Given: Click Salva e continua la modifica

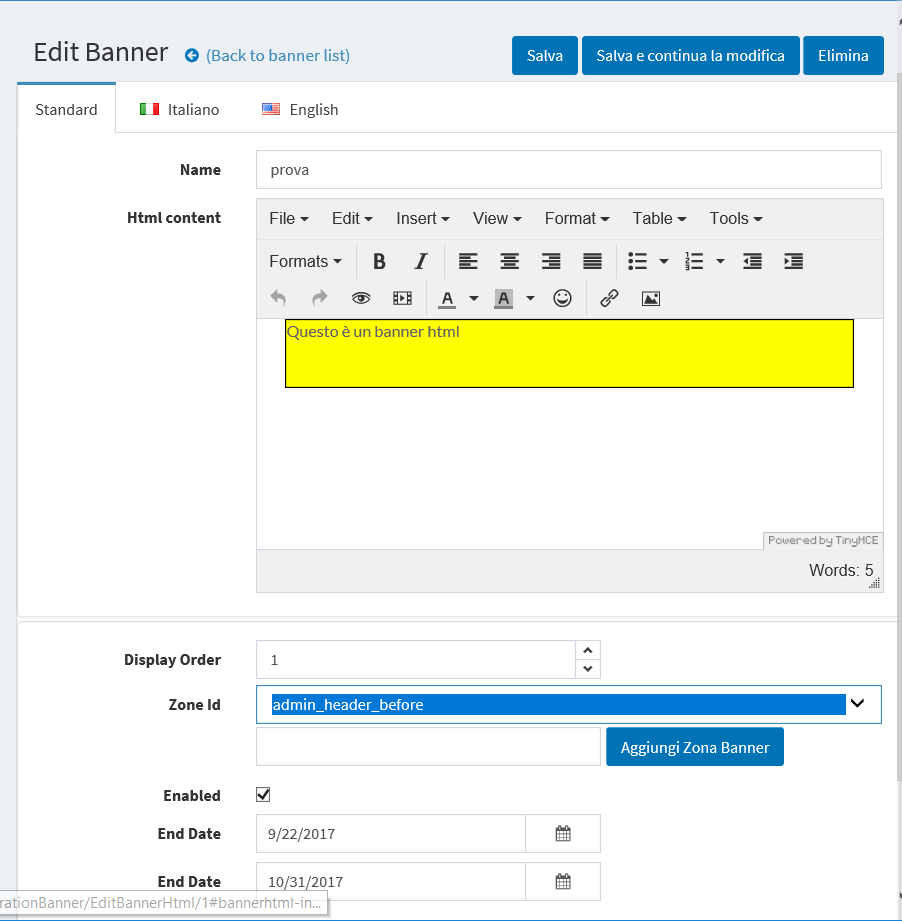Looking at the screenshot, I should coord(690,55).
